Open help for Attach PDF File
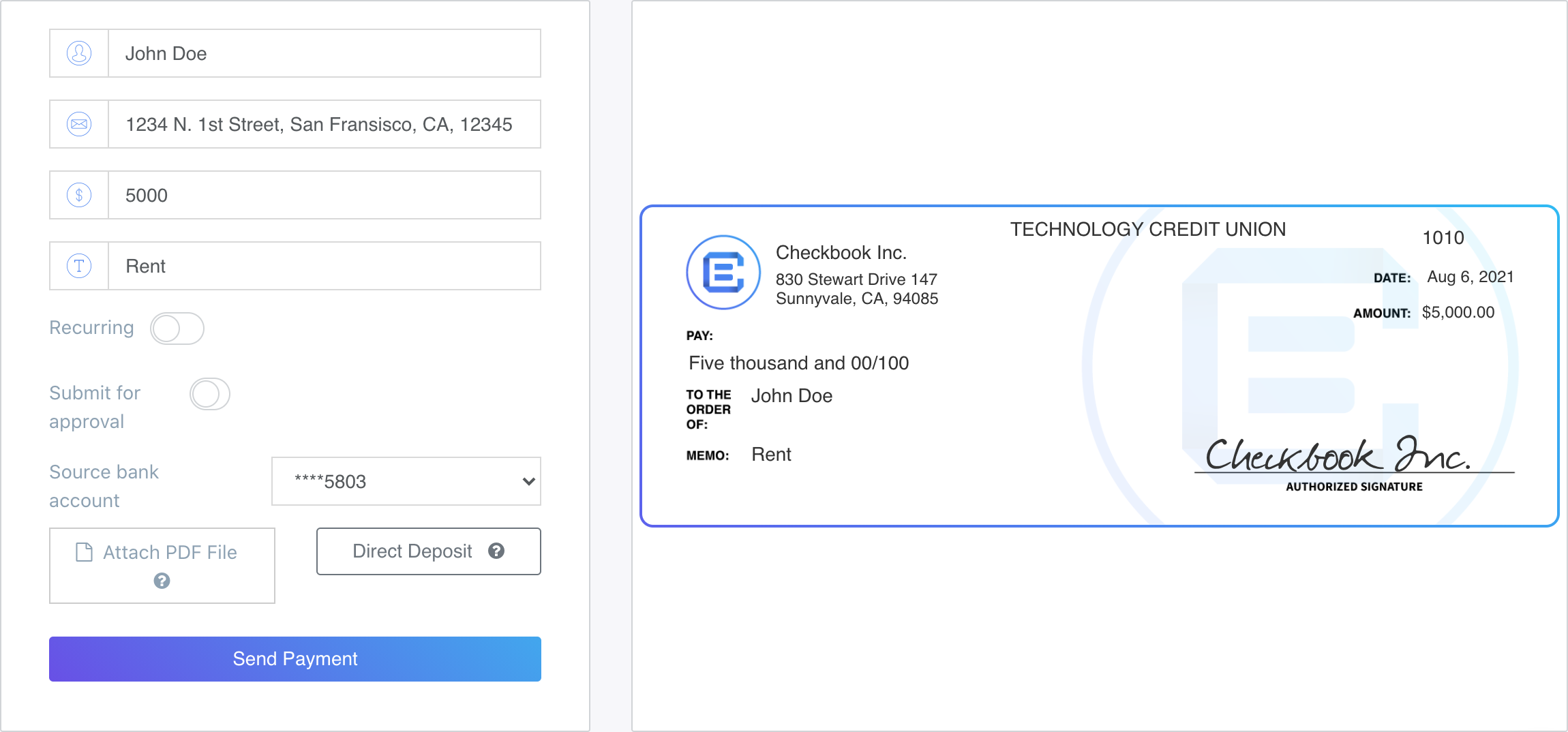This screenshot has height=732, width=1568. tap(162, 581)
